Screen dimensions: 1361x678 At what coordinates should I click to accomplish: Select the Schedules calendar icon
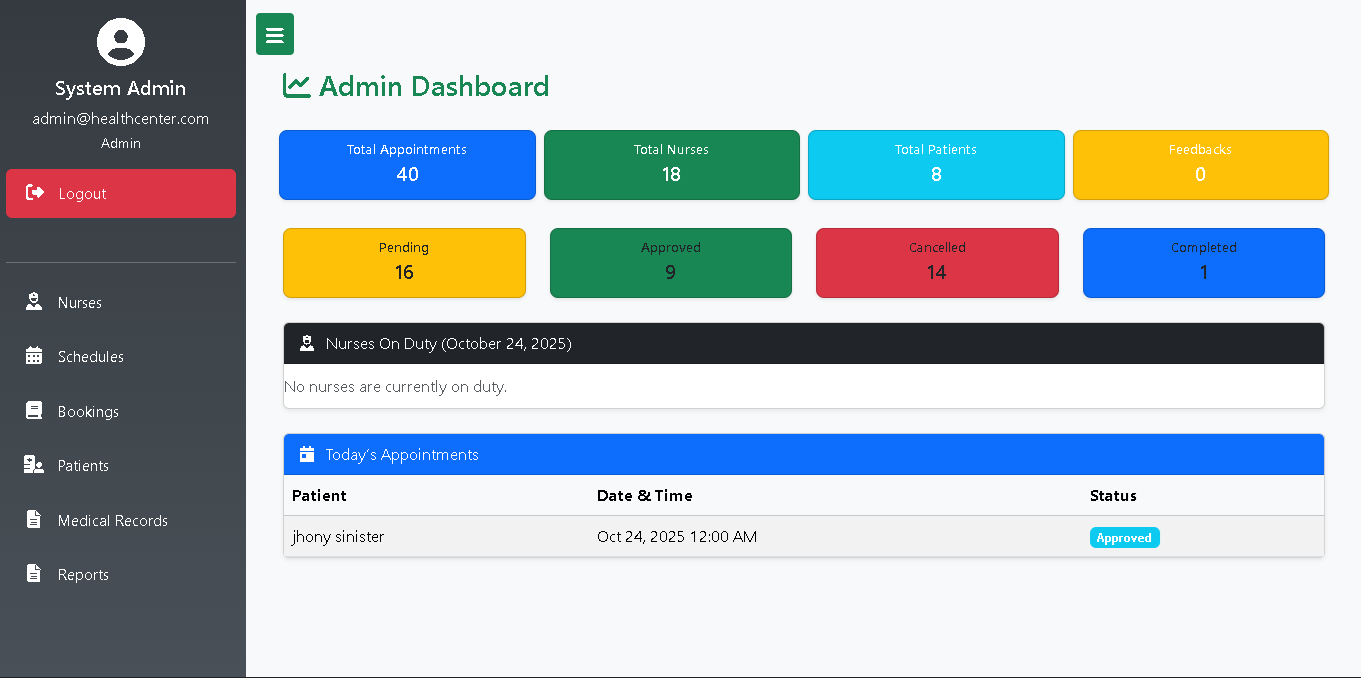pos(35,356)
